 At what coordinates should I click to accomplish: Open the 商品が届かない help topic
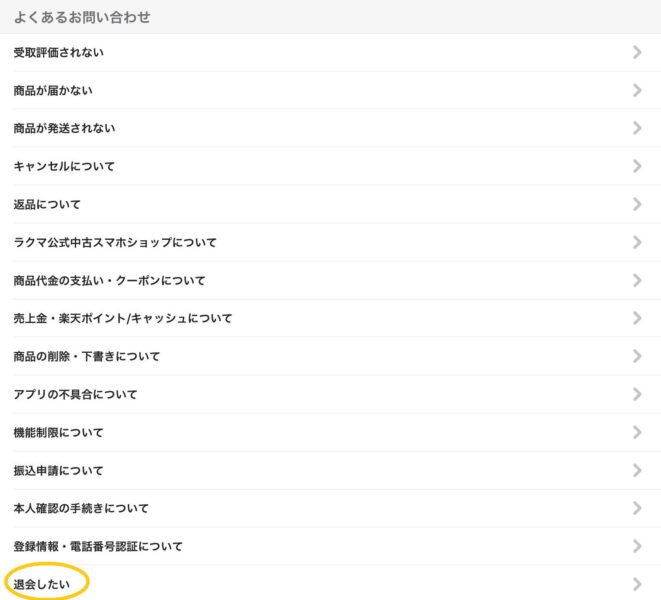330,90
